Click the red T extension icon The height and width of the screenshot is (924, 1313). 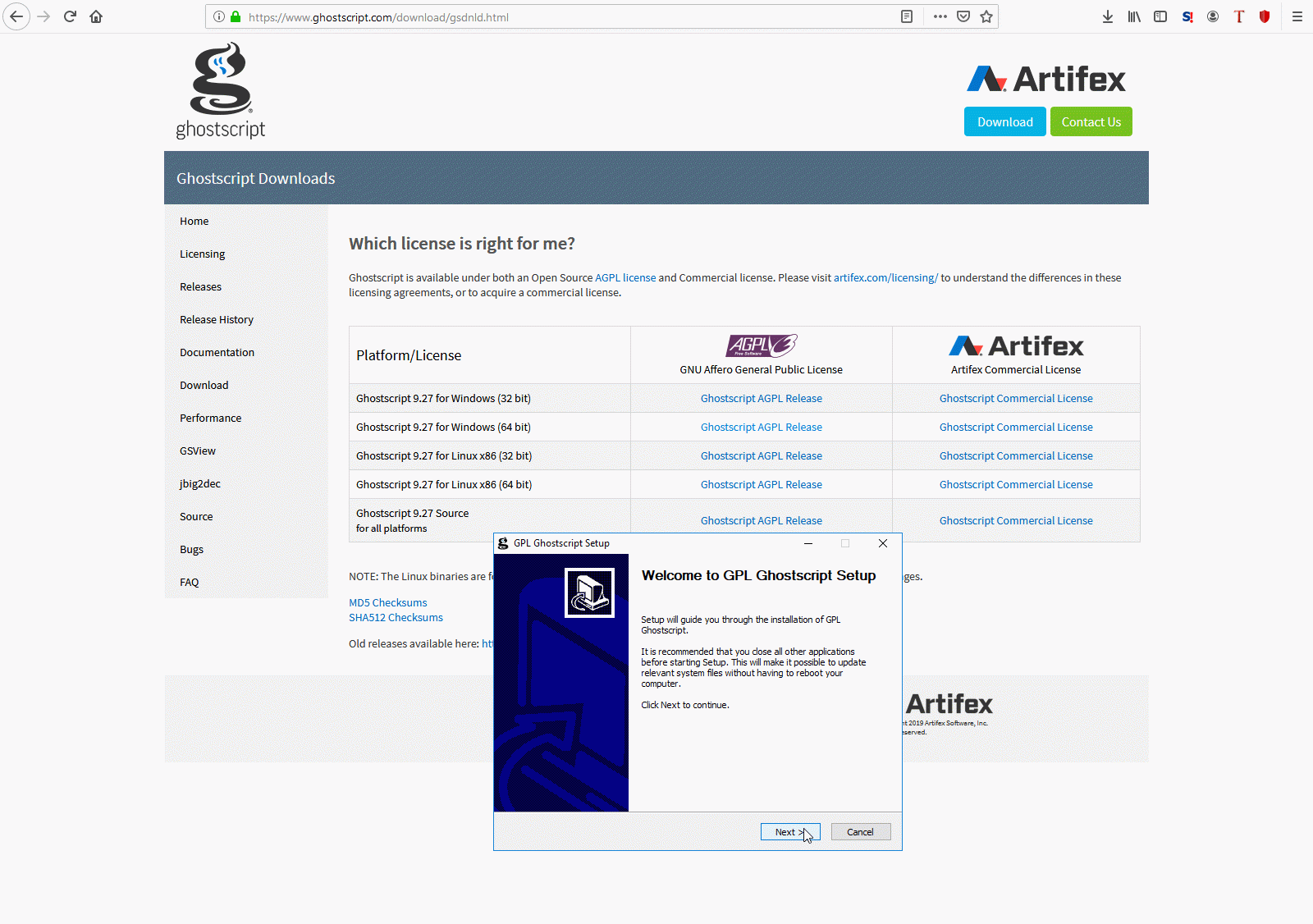[1239, 16]
